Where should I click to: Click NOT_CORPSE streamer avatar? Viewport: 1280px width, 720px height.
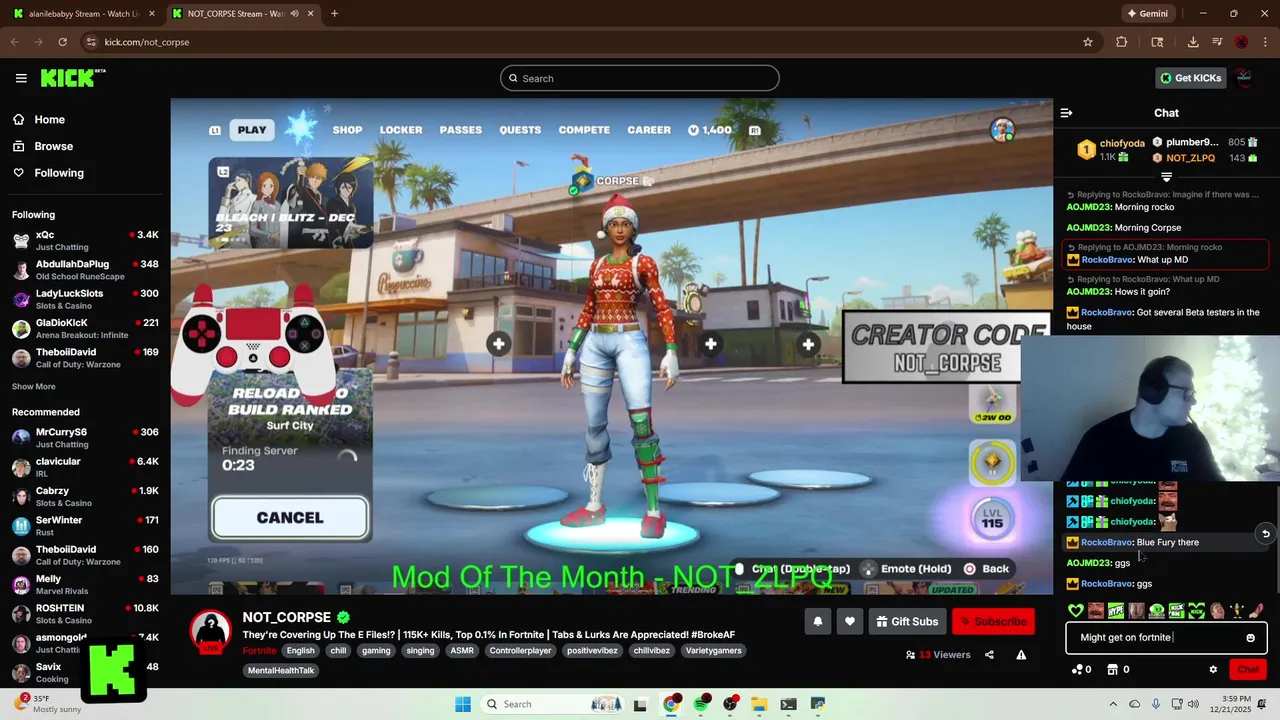point(211,630)
